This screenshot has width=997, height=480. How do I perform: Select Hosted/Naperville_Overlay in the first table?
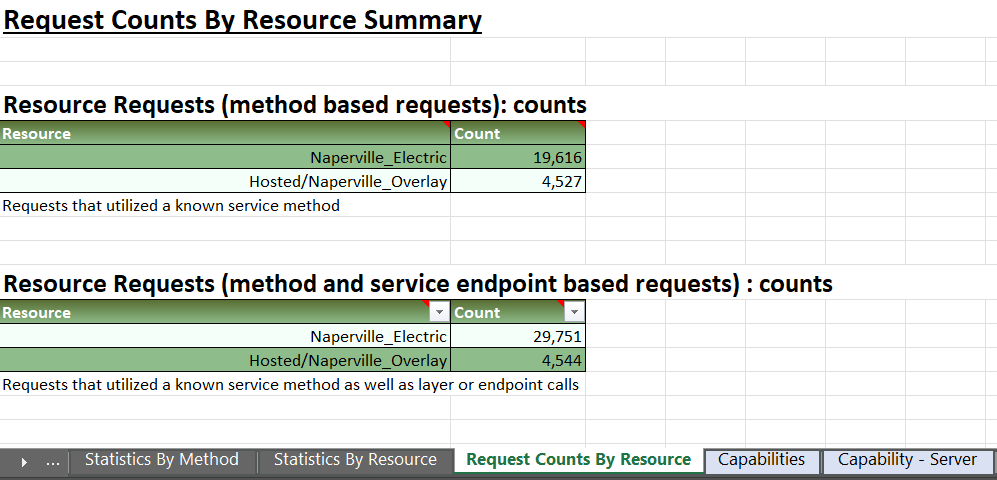pos(225,182)
